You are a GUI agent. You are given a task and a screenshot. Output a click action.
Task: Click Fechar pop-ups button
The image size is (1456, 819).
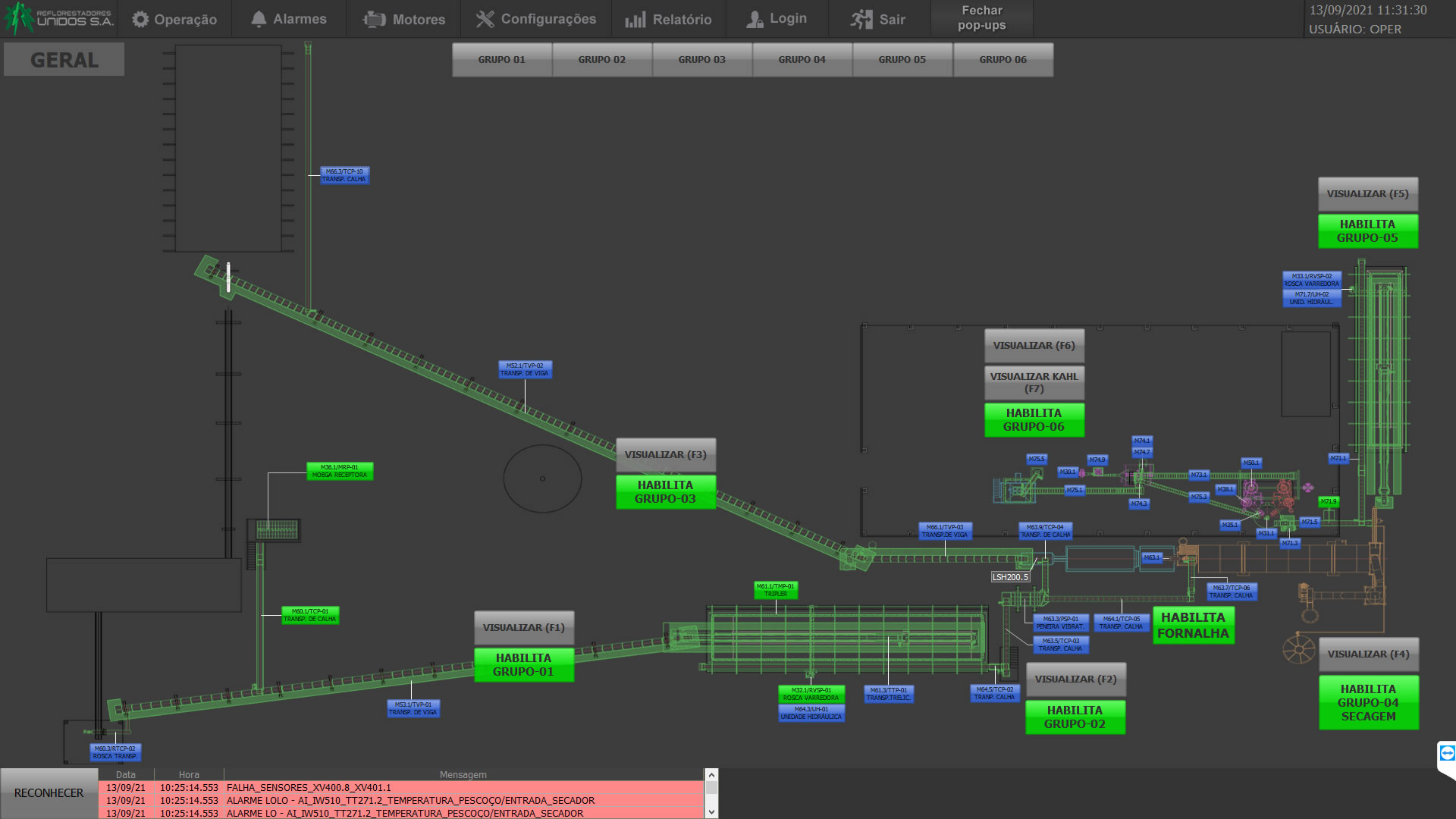pyautogui.click(x=981, y=18)
